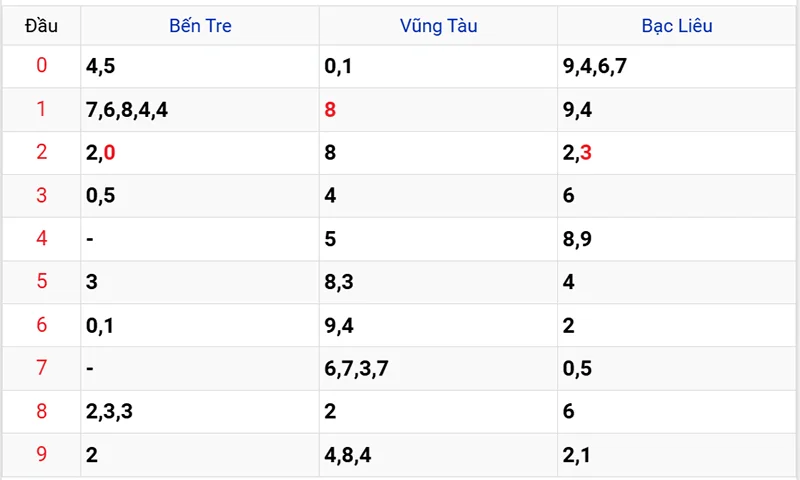The image size is (800, 480).
Task: Click the red 0 in Bến Tre row 2
Action: (x=109, y=153)
